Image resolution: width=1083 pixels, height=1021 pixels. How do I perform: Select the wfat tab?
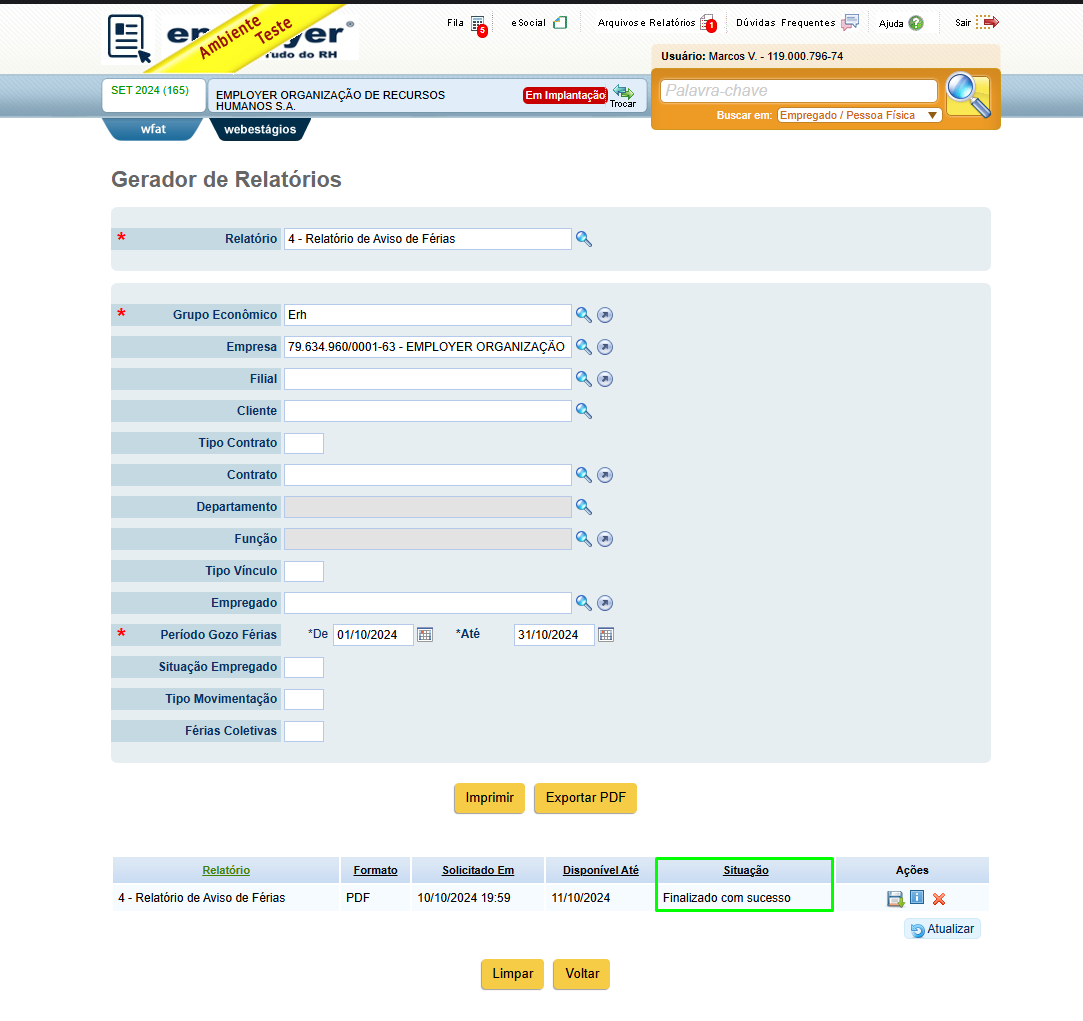click(153, 129)
